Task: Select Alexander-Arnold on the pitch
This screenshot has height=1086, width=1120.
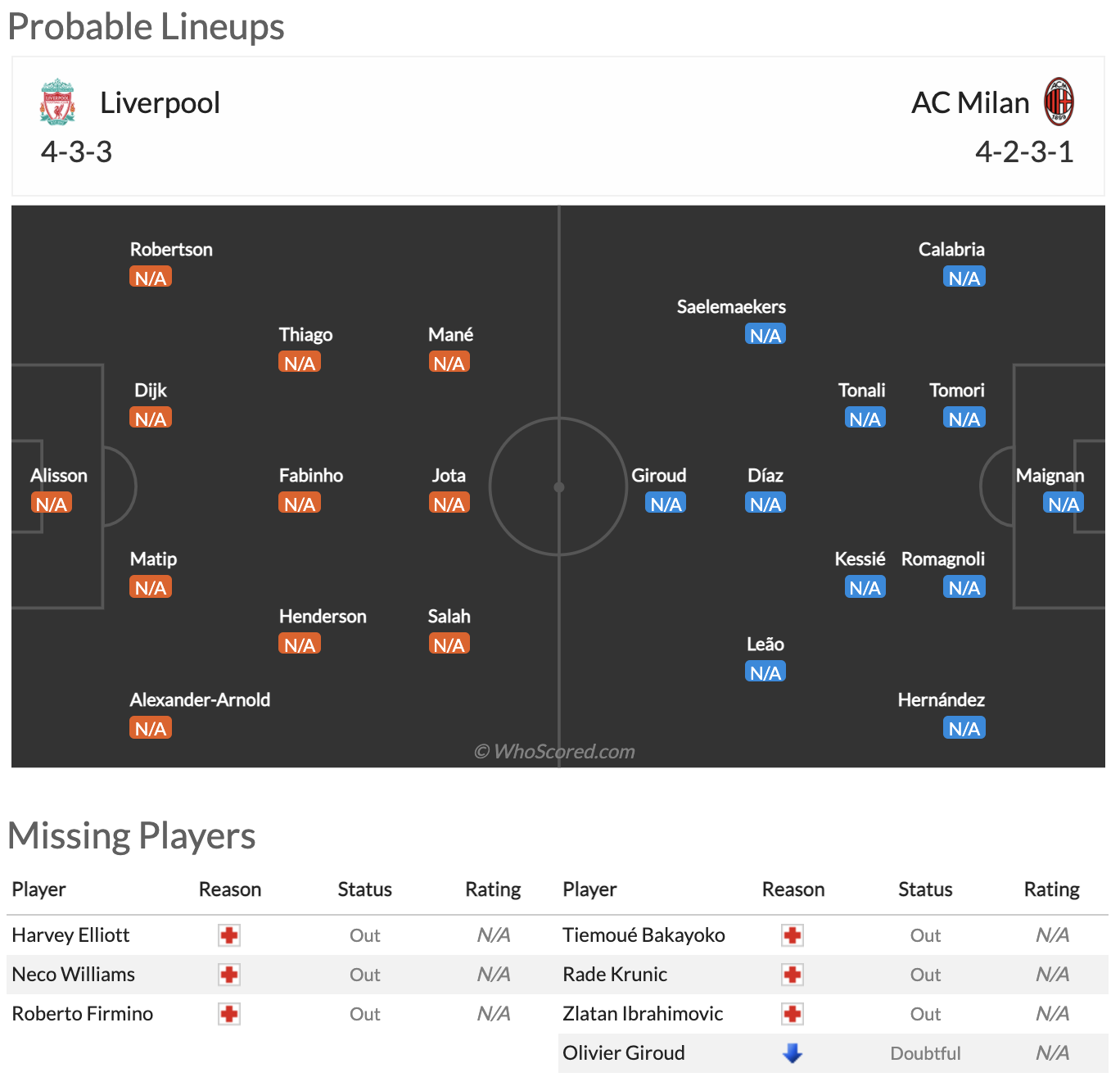Action: [200, 700]
